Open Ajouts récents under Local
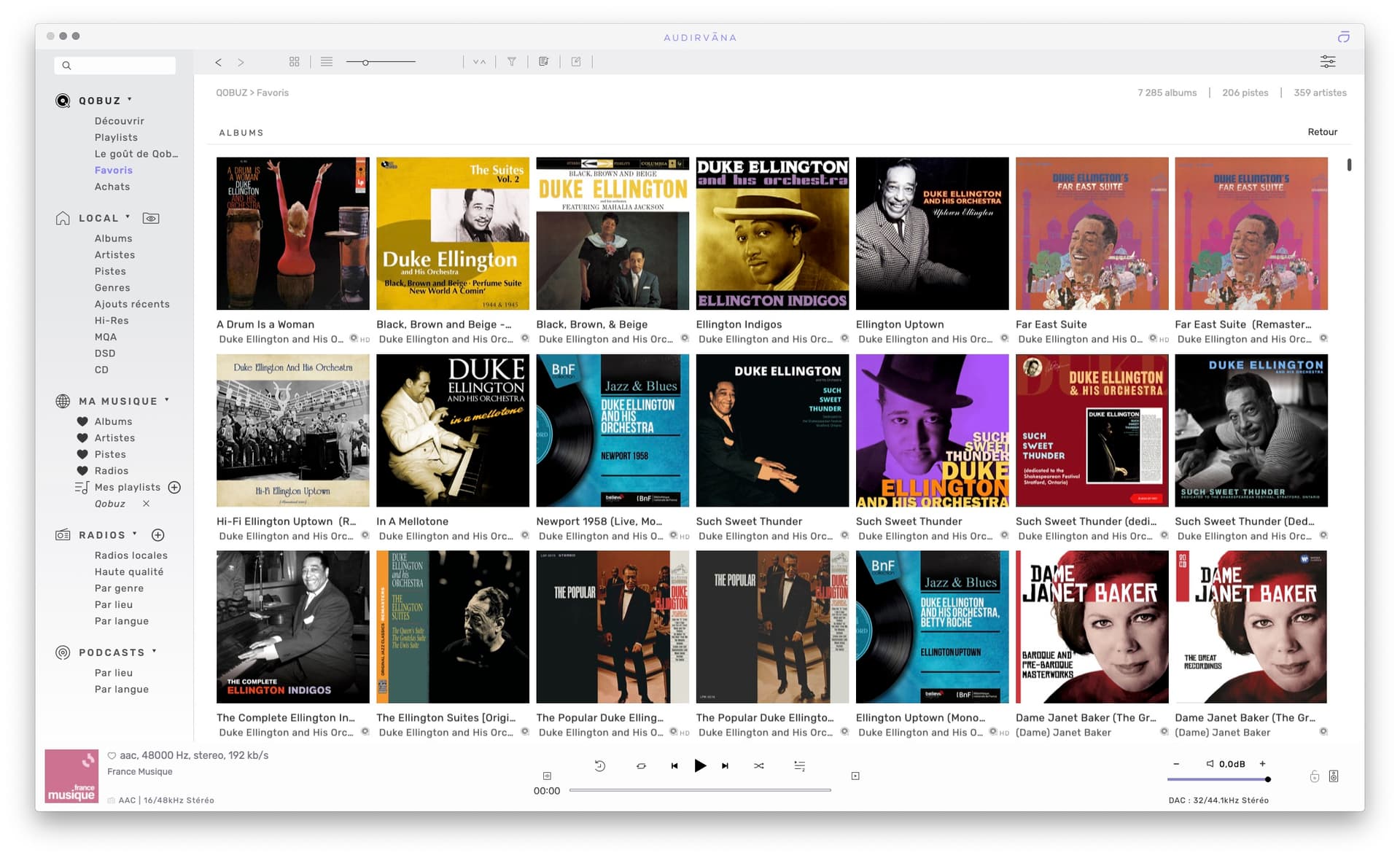Image resolution: width=1400 pixels, height=858 pixels. tap(132, 304)
